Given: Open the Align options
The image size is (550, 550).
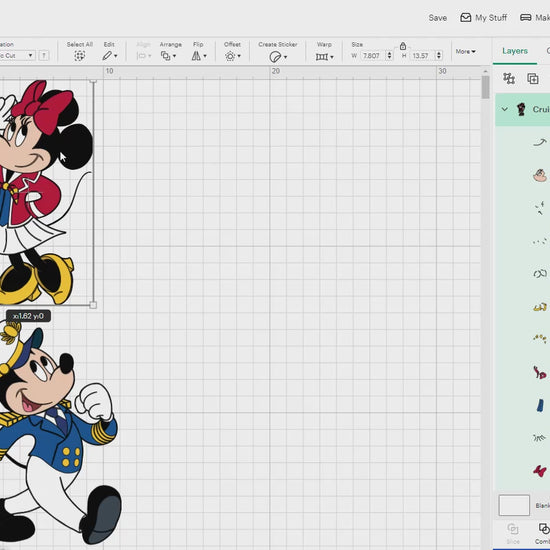Looking at the screenshot, I should [x=143, y=56].
